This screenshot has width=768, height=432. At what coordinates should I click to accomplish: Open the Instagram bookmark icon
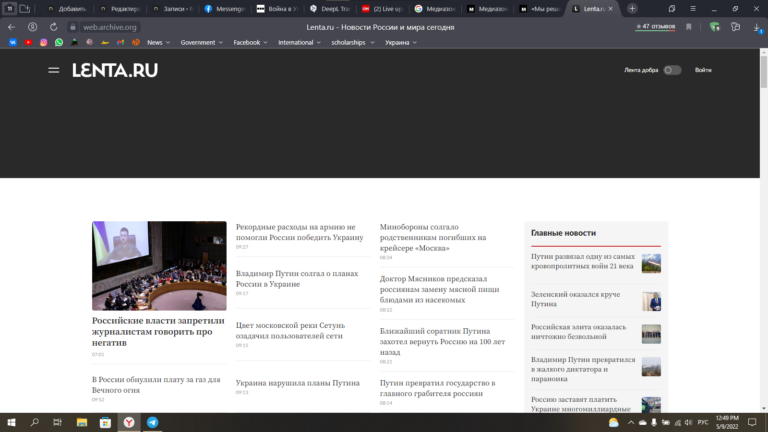(44, 43)
